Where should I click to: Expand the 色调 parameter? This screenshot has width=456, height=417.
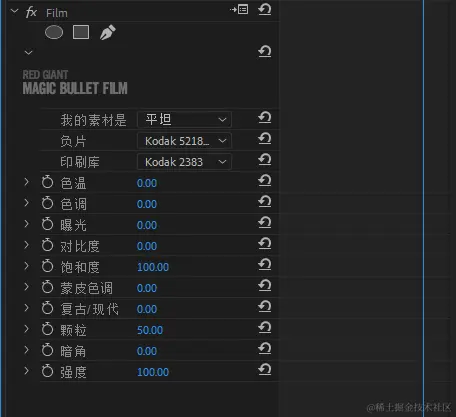click(27, 203)
